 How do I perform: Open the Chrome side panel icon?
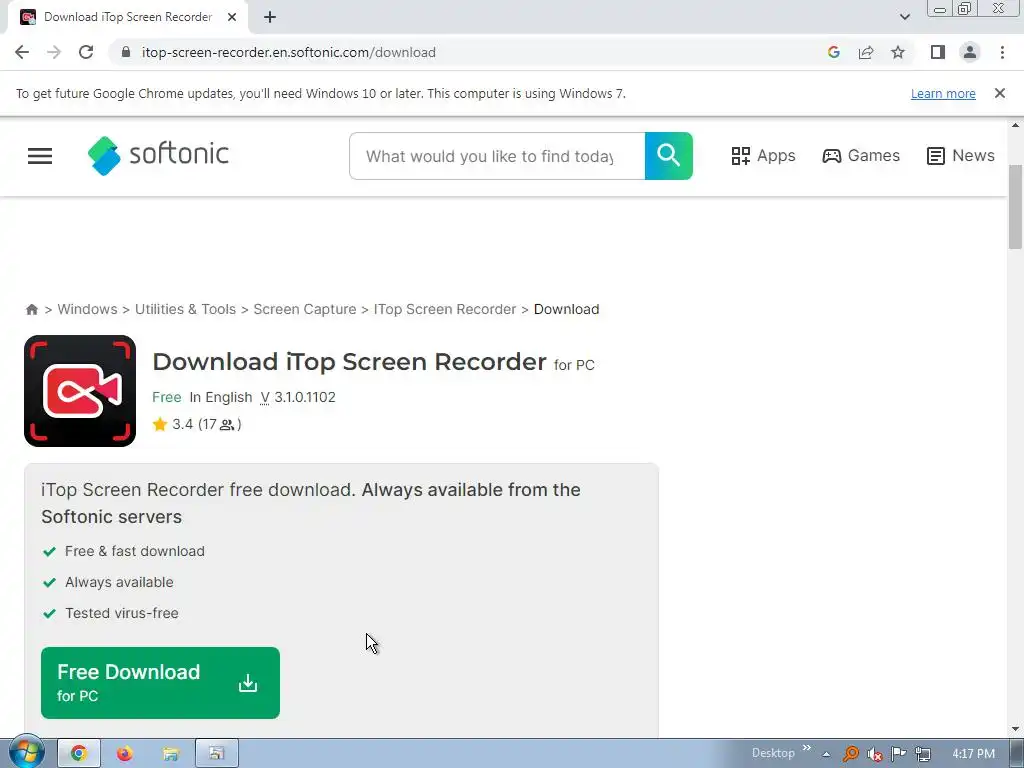938,52
